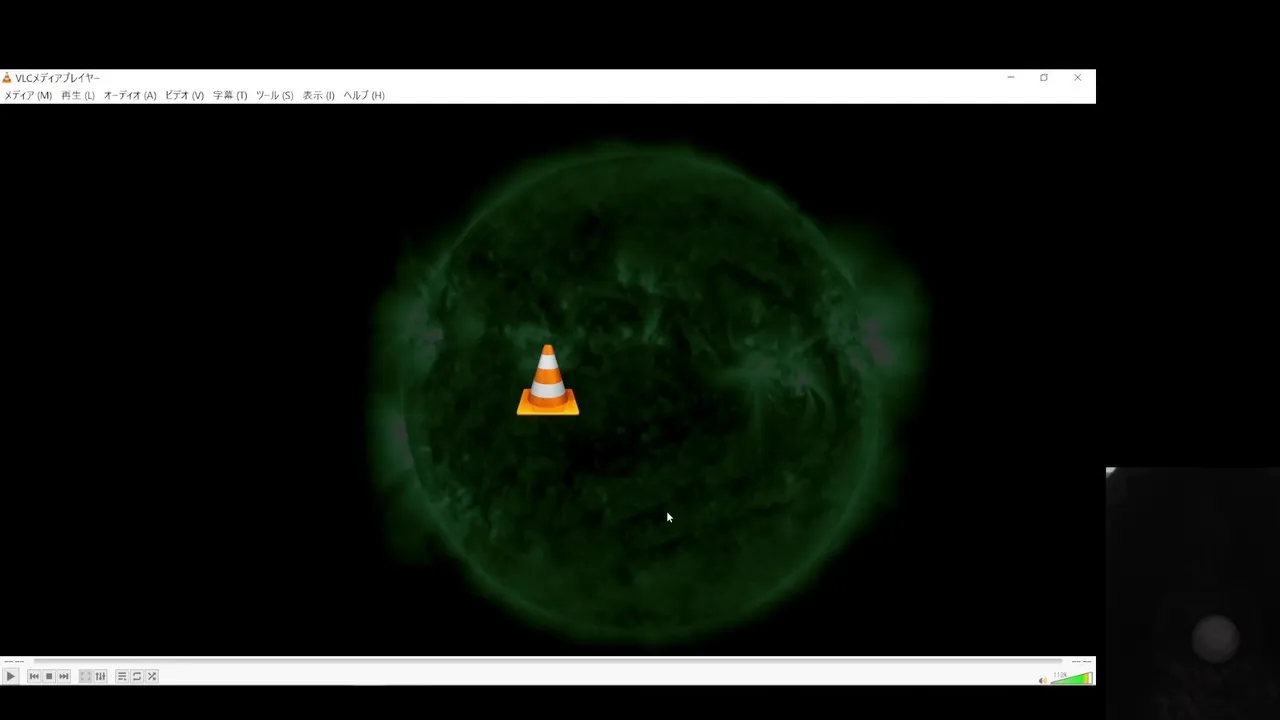The height and width of the screenshot is (720, 1280).
Task: Mute audio using the speaker icon
Action: 1042,680
